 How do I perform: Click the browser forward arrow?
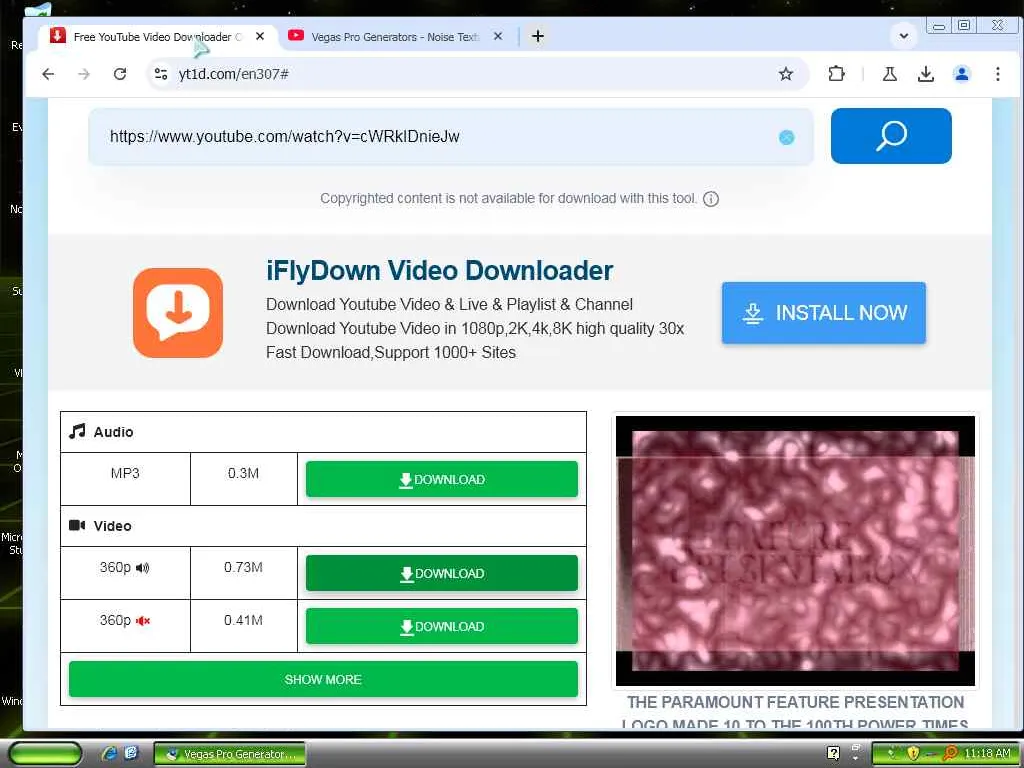point(84,74)
